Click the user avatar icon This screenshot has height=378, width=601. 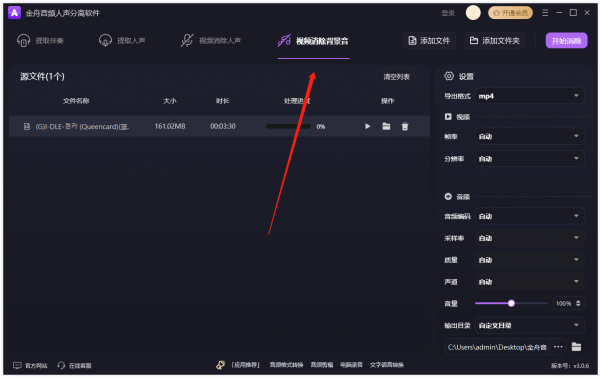pyautogui.click(x=473, y=13)
